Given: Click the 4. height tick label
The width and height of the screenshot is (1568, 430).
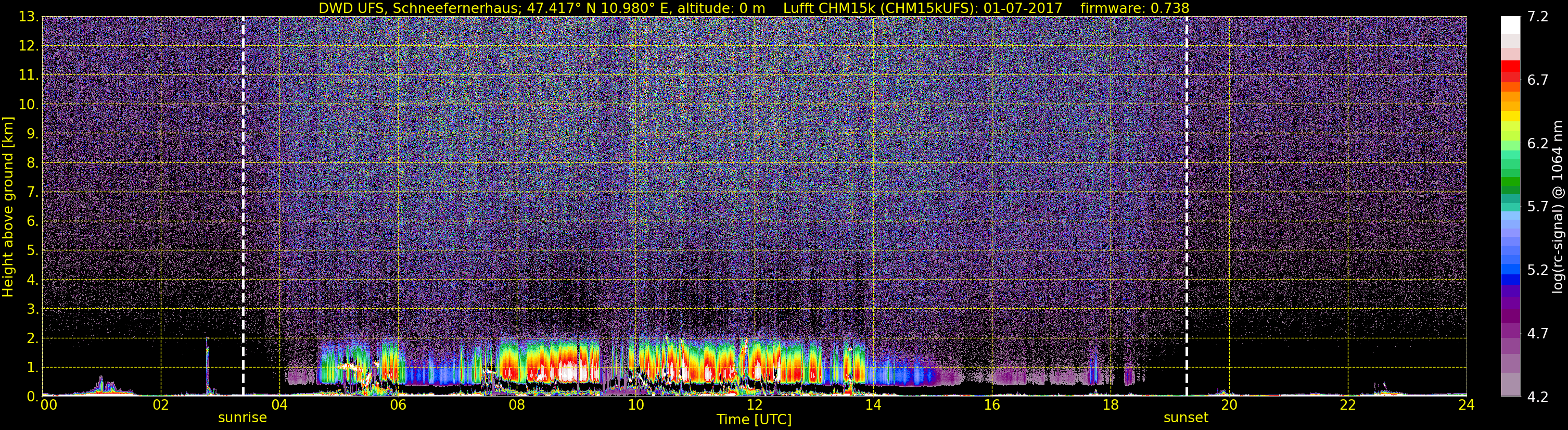Looking at the screenshot, I should (x=33, y=280).
